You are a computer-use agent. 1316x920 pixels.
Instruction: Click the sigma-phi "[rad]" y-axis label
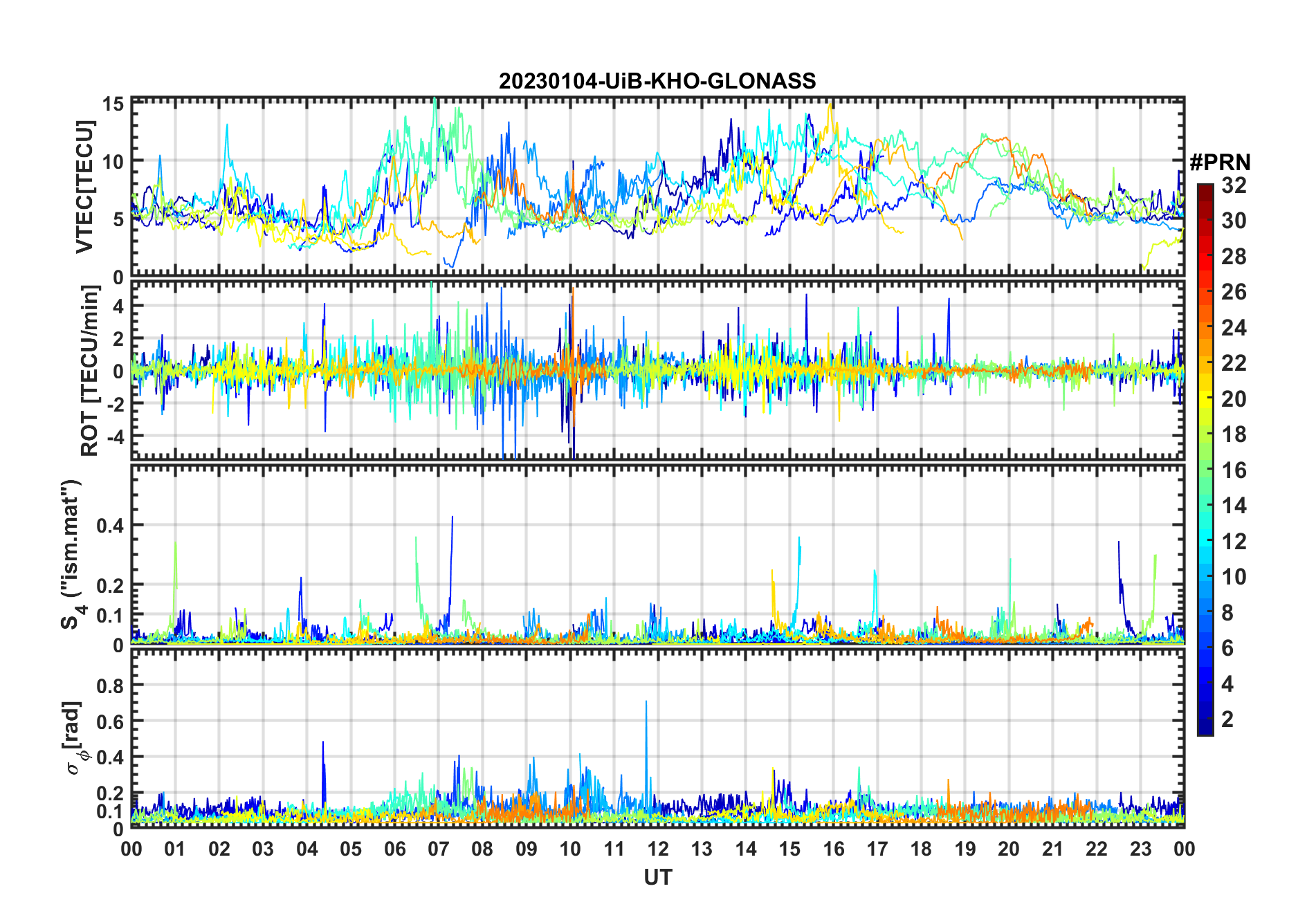75,737
